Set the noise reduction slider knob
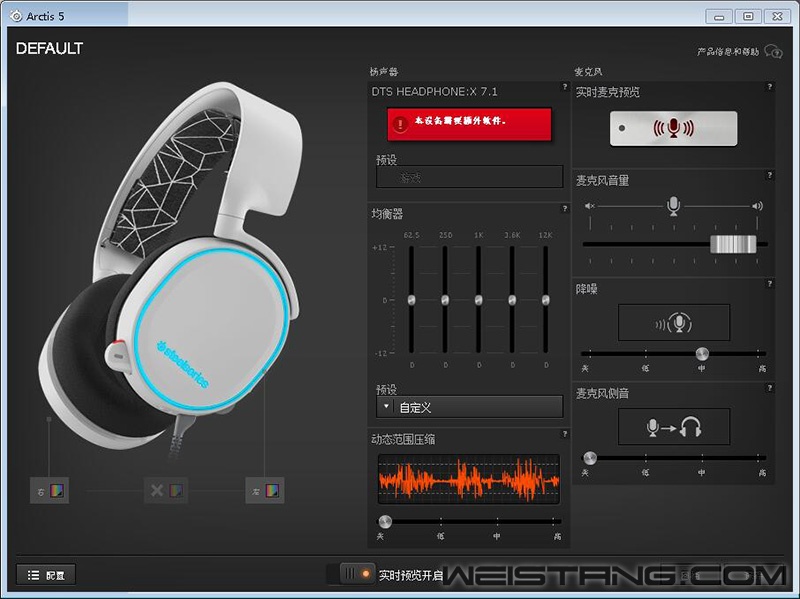The width and height of the screenshot is (800, 599). tap(702, 353)
